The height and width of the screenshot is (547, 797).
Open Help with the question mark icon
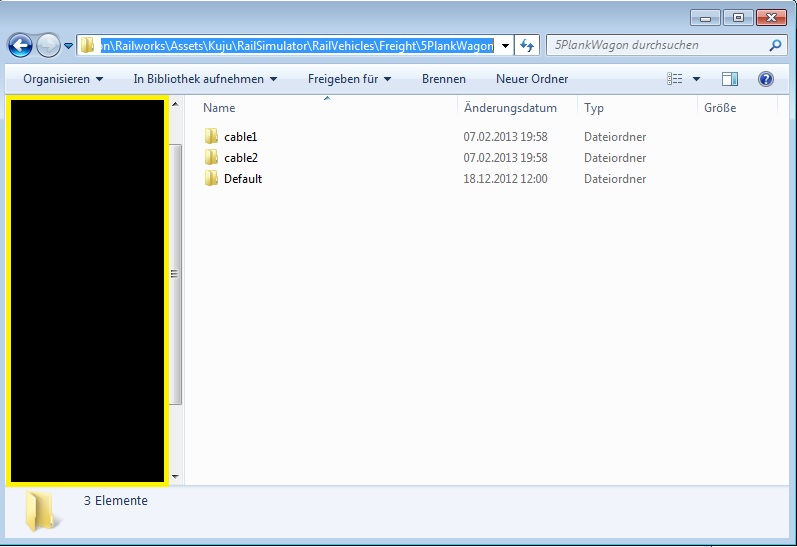pos(765,79)
